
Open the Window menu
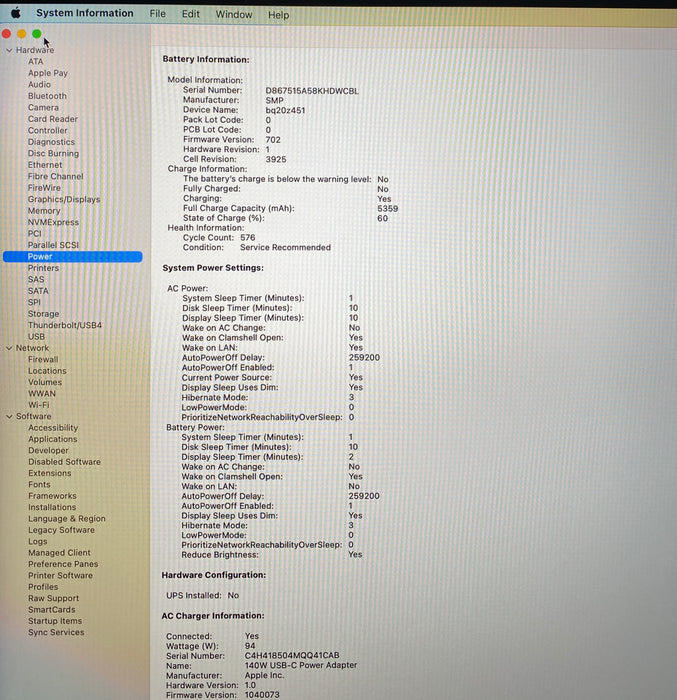[x=234, y=15]
